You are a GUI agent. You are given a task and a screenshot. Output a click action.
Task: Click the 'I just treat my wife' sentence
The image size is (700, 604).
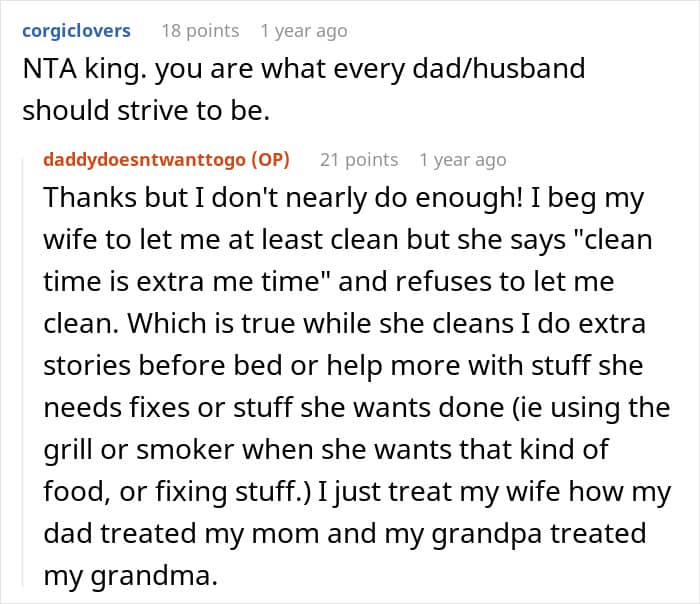pyautogui.click(x=494, y=492)
